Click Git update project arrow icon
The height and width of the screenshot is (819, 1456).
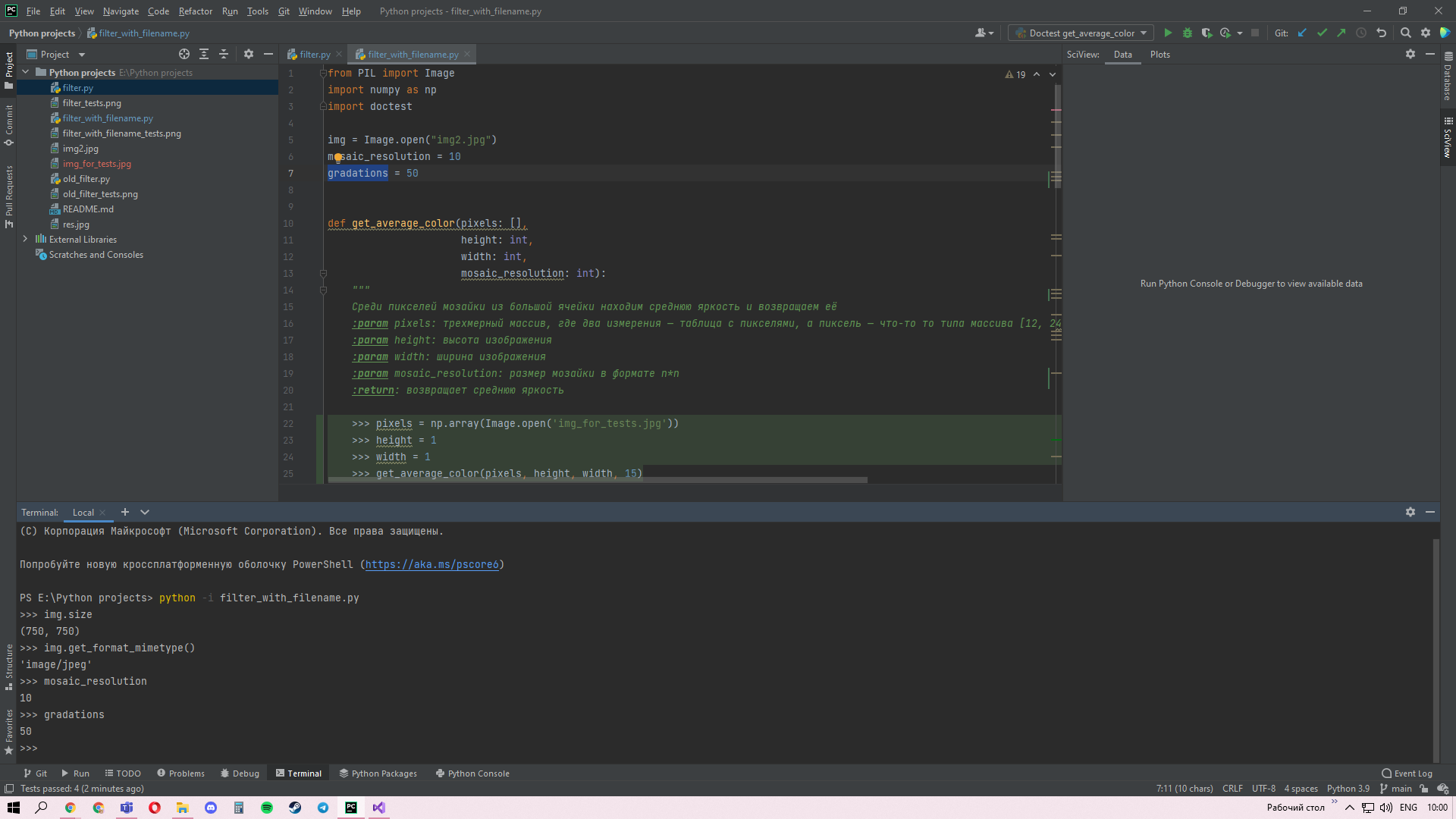click(x=1302, y=33)
